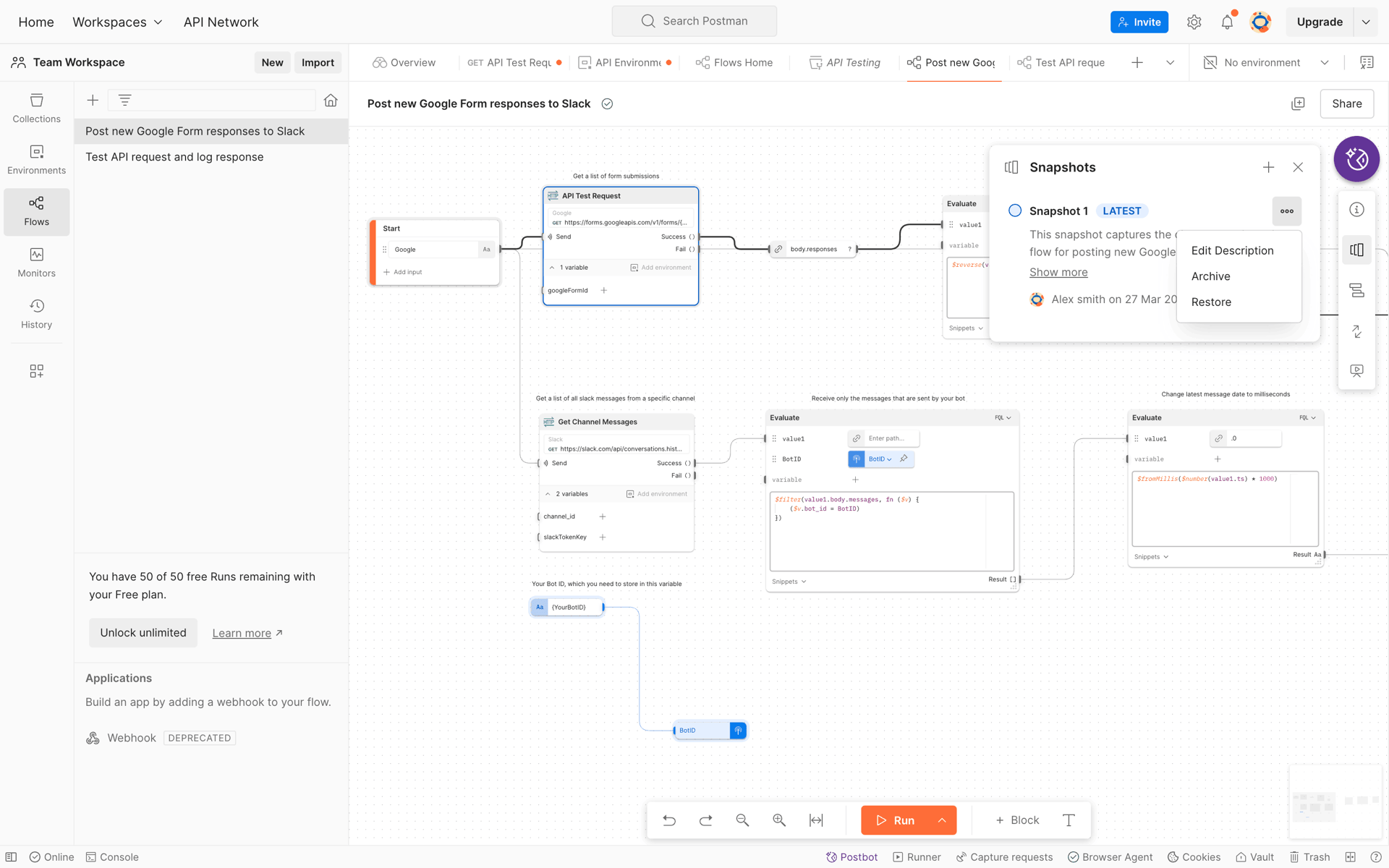The height and width of the screenshot is (868, 1389).
Task: Click Unlock unlimited button
Action: tap(143, 633)
